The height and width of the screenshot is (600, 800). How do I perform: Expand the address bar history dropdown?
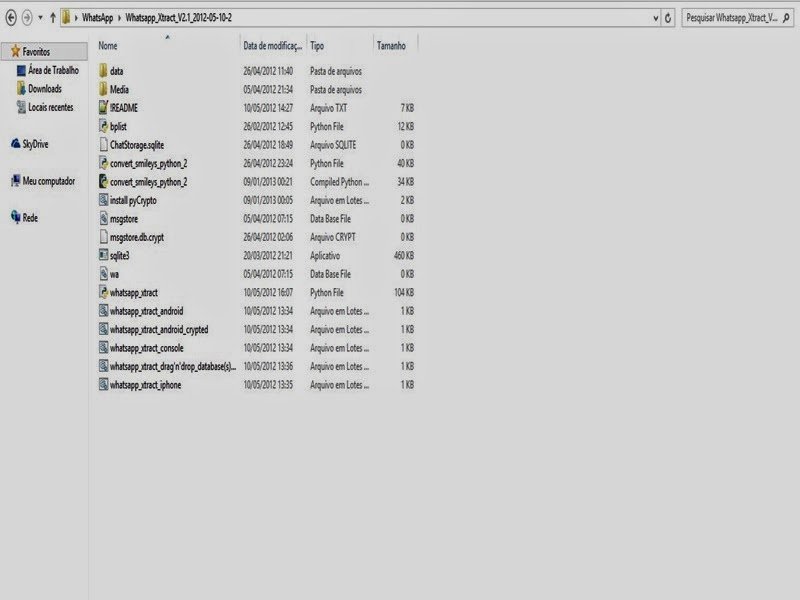point(656,18)
